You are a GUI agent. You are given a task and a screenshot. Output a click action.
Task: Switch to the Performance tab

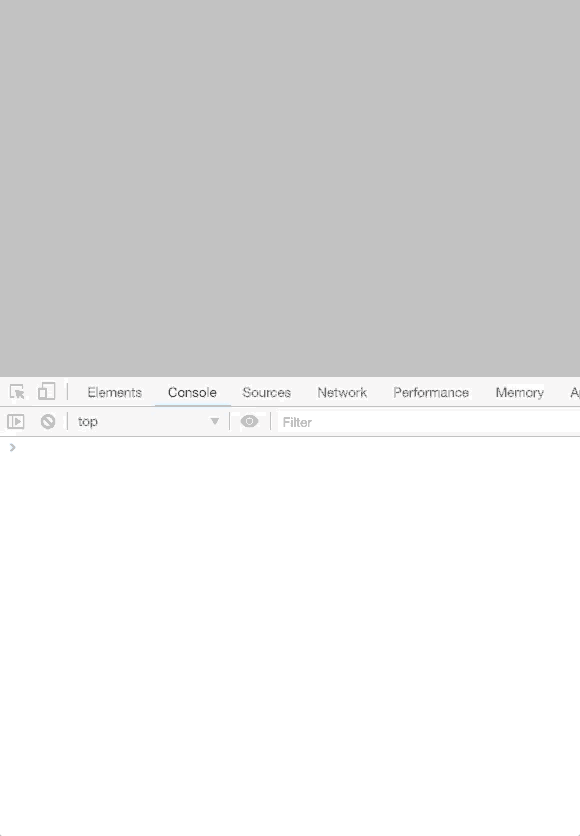[x=431, y=392]
